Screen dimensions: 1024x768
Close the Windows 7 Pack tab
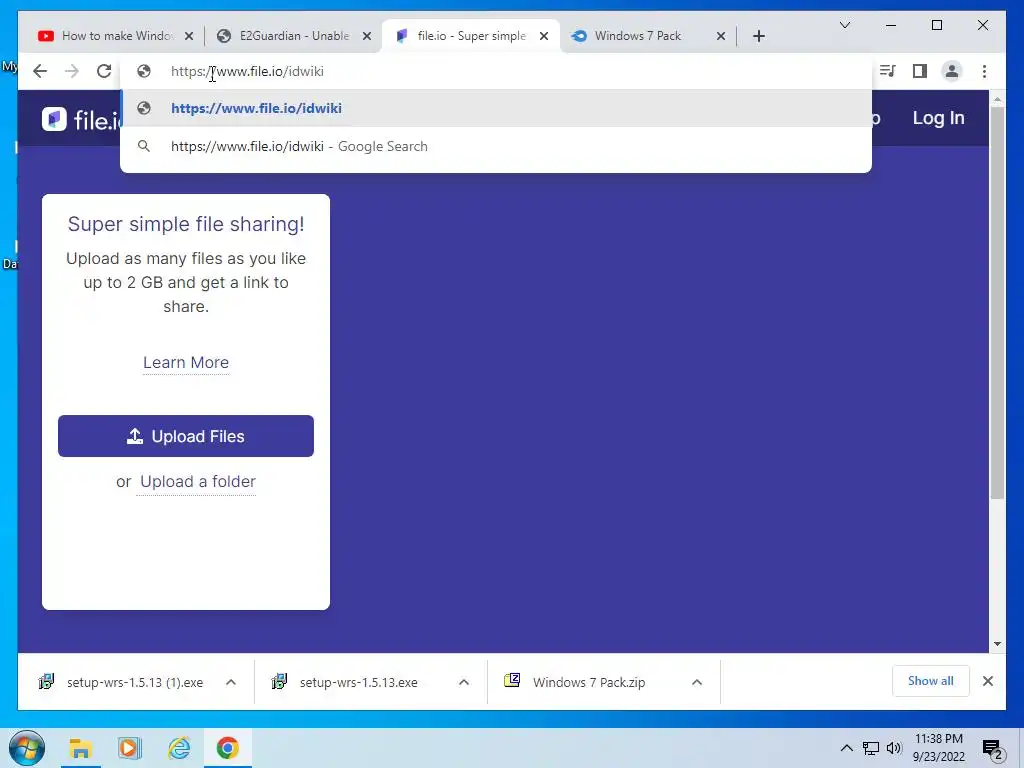pos(721,36)
